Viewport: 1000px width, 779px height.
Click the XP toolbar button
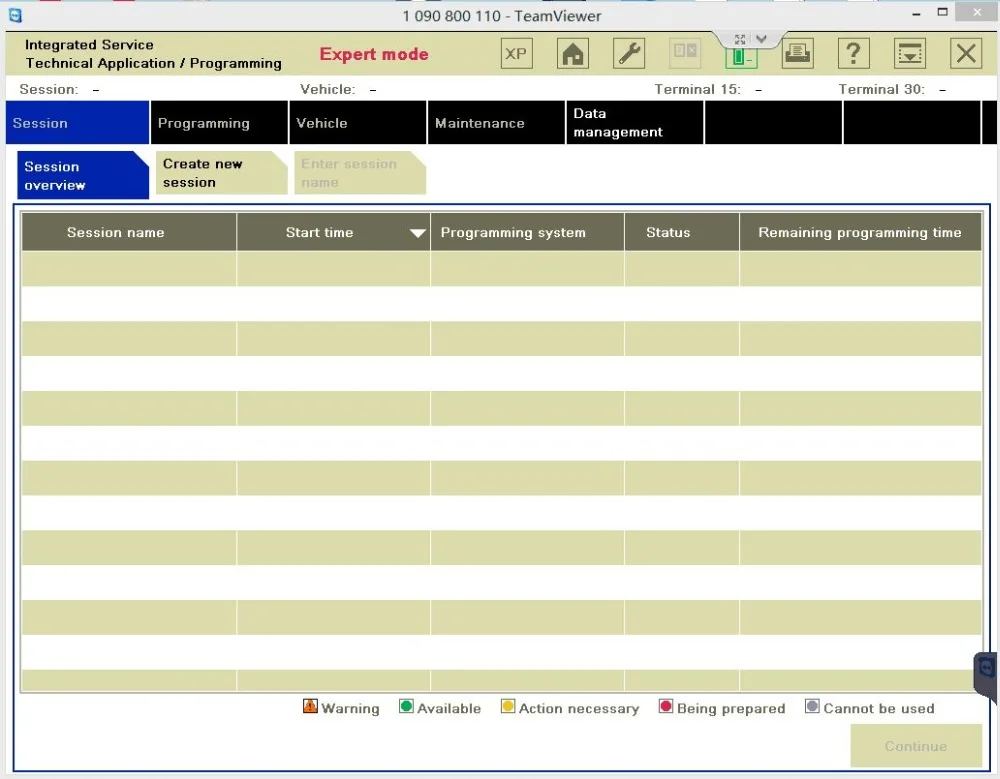(x=516, y=54)
